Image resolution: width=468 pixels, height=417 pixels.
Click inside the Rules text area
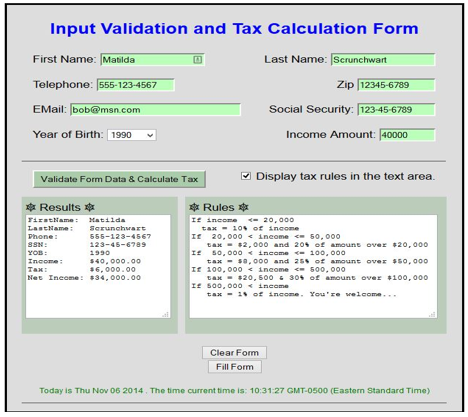tap(313, 267)
